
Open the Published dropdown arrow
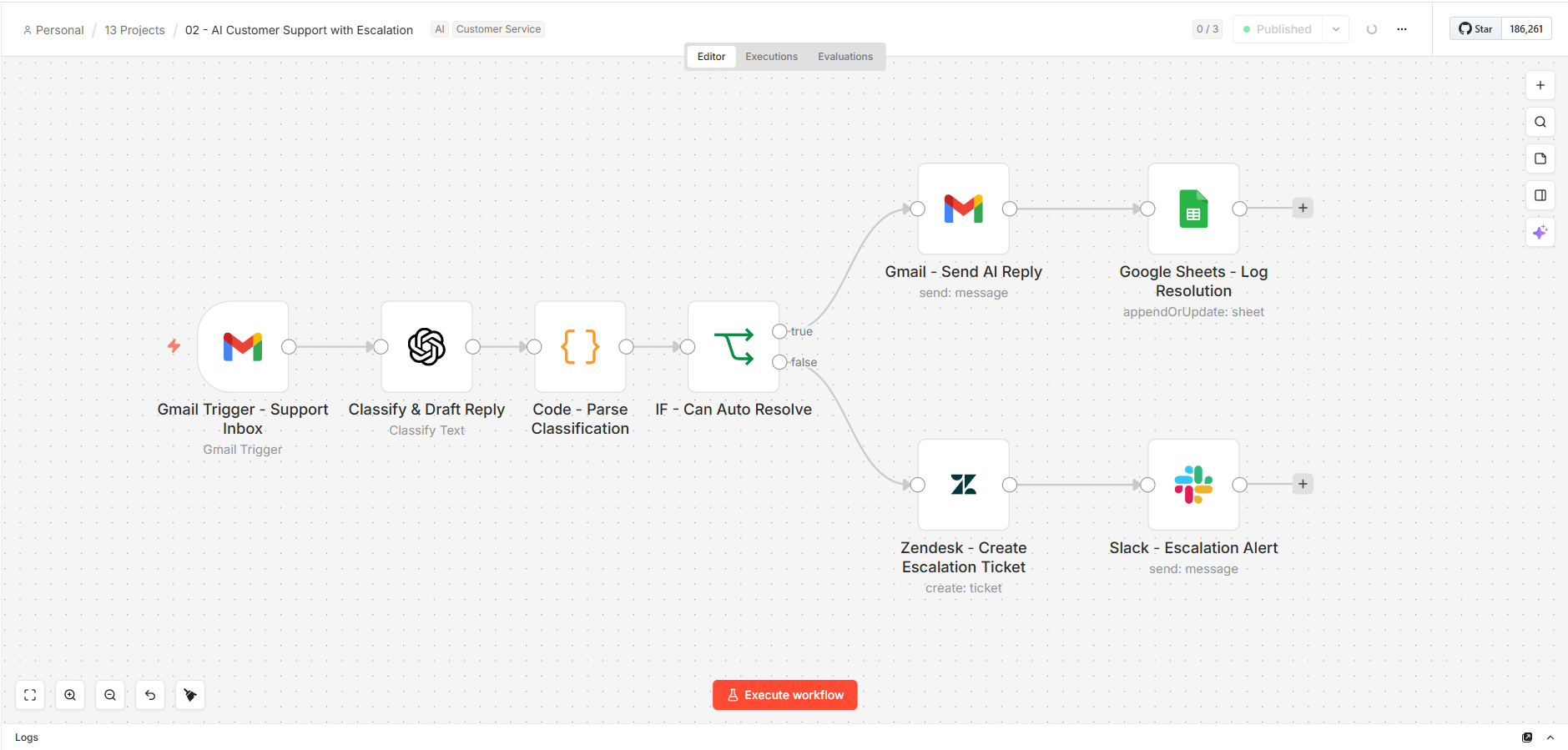1336,29
